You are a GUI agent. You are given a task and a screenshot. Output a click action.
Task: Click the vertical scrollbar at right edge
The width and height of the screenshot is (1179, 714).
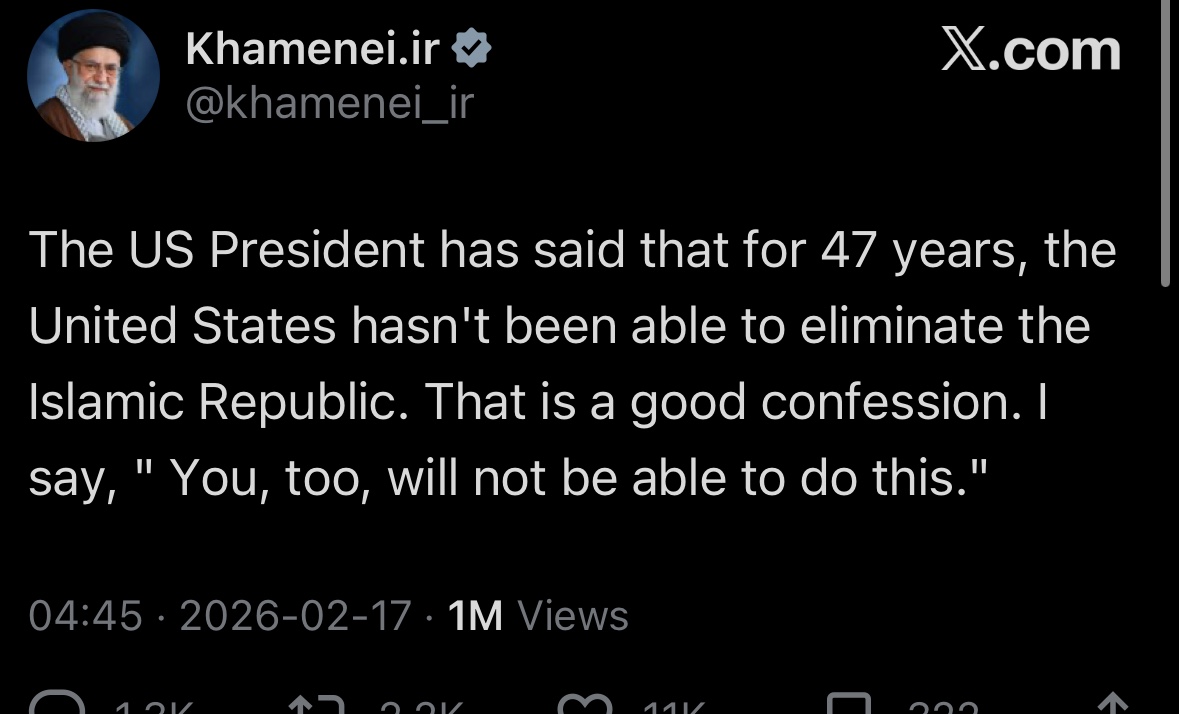coord(1165,143)
